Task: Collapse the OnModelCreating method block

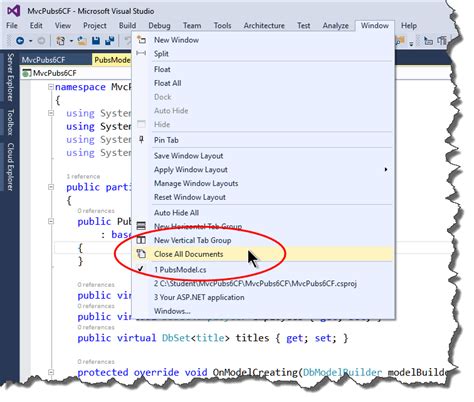Action: 51,372
